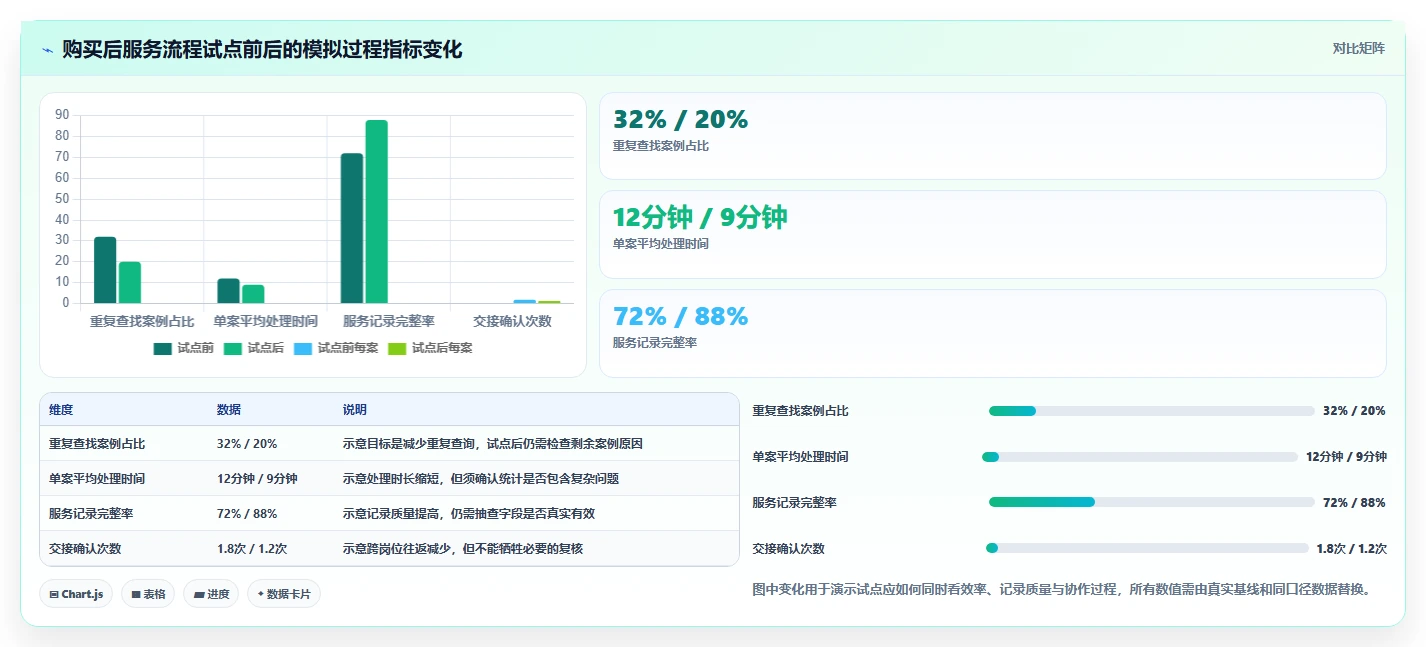Click the 进度 chip's icon
1426x647 pixels.
(199, 594)
